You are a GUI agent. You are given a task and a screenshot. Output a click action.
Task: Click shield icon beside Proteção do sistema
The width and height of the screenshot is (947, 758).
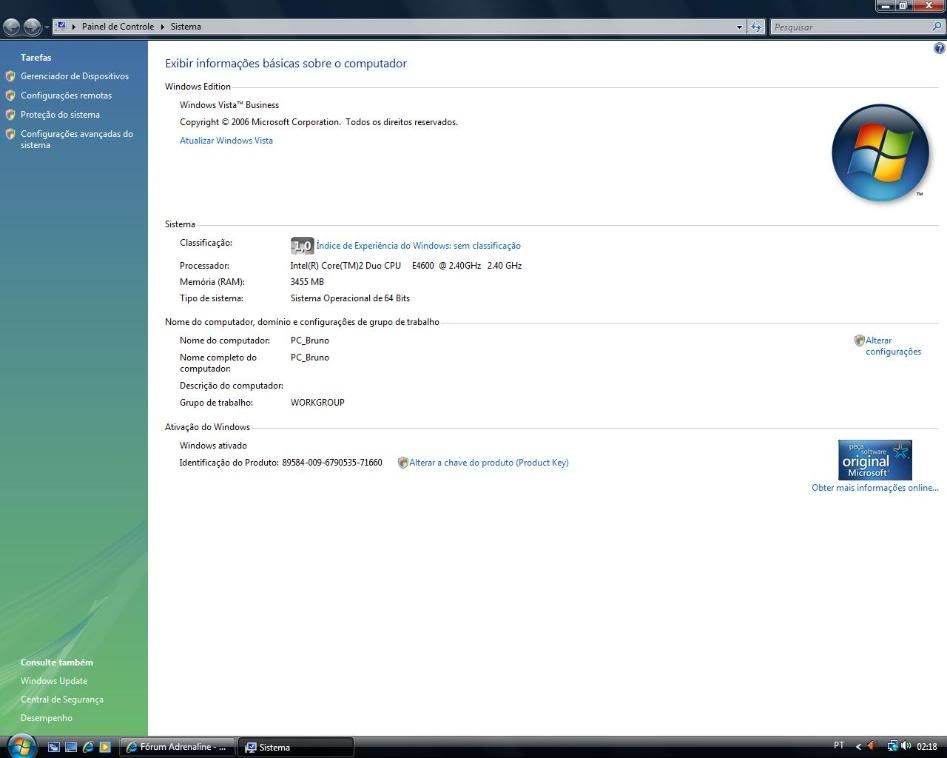[10, 115]
